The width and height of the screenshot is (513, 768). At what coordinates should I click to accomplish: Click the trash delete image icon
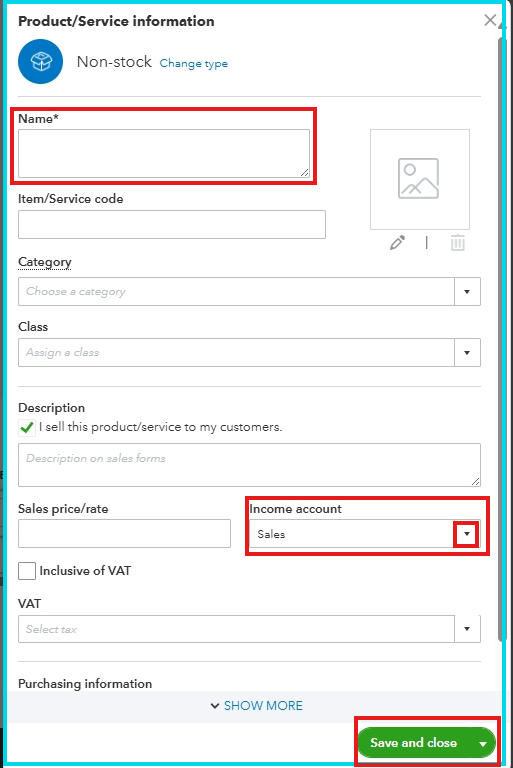(458, 242)
